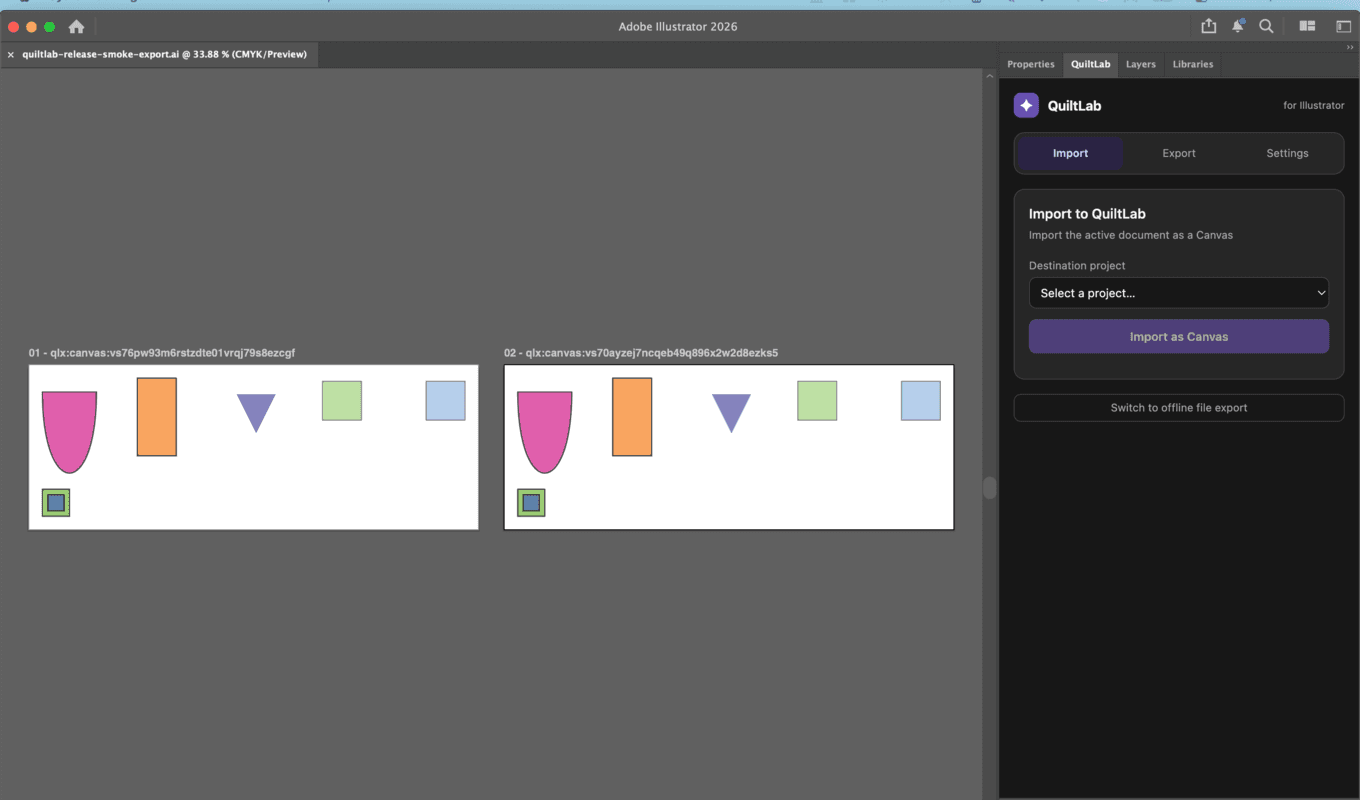Select purple triangle in artboard 02

point(731,410)
